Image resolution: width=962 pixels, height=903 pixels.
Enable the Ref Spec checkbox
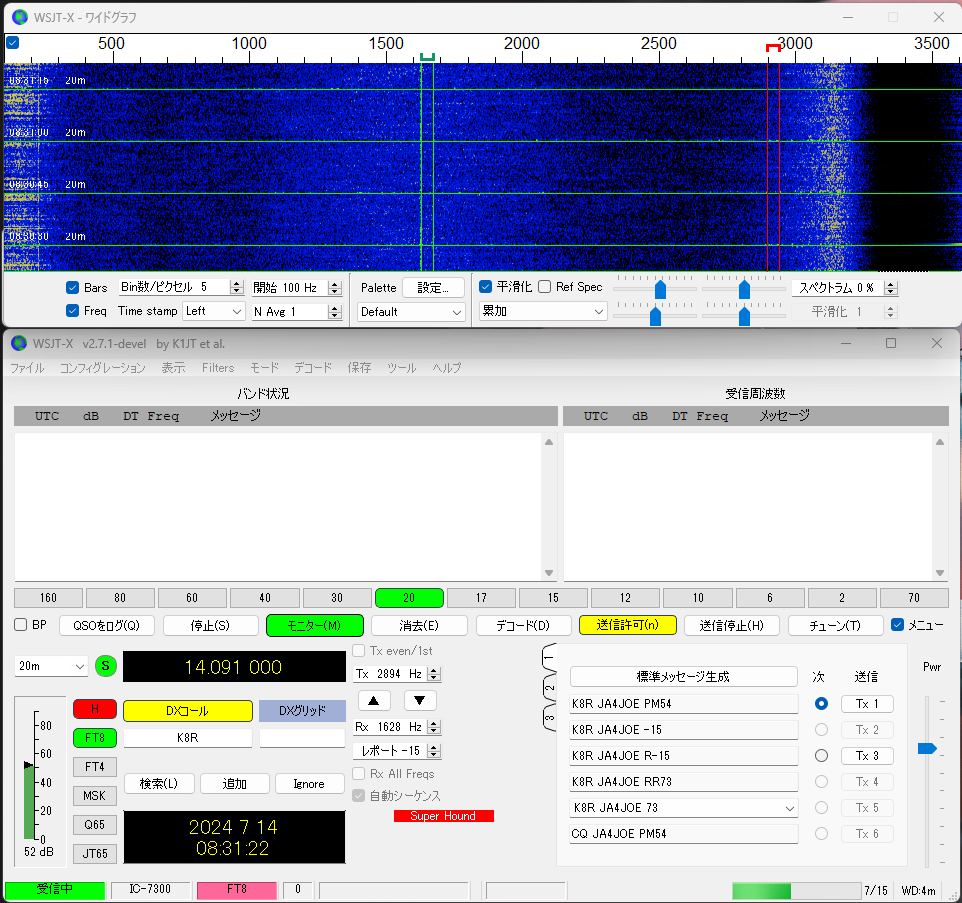click(x=544, y=286)
